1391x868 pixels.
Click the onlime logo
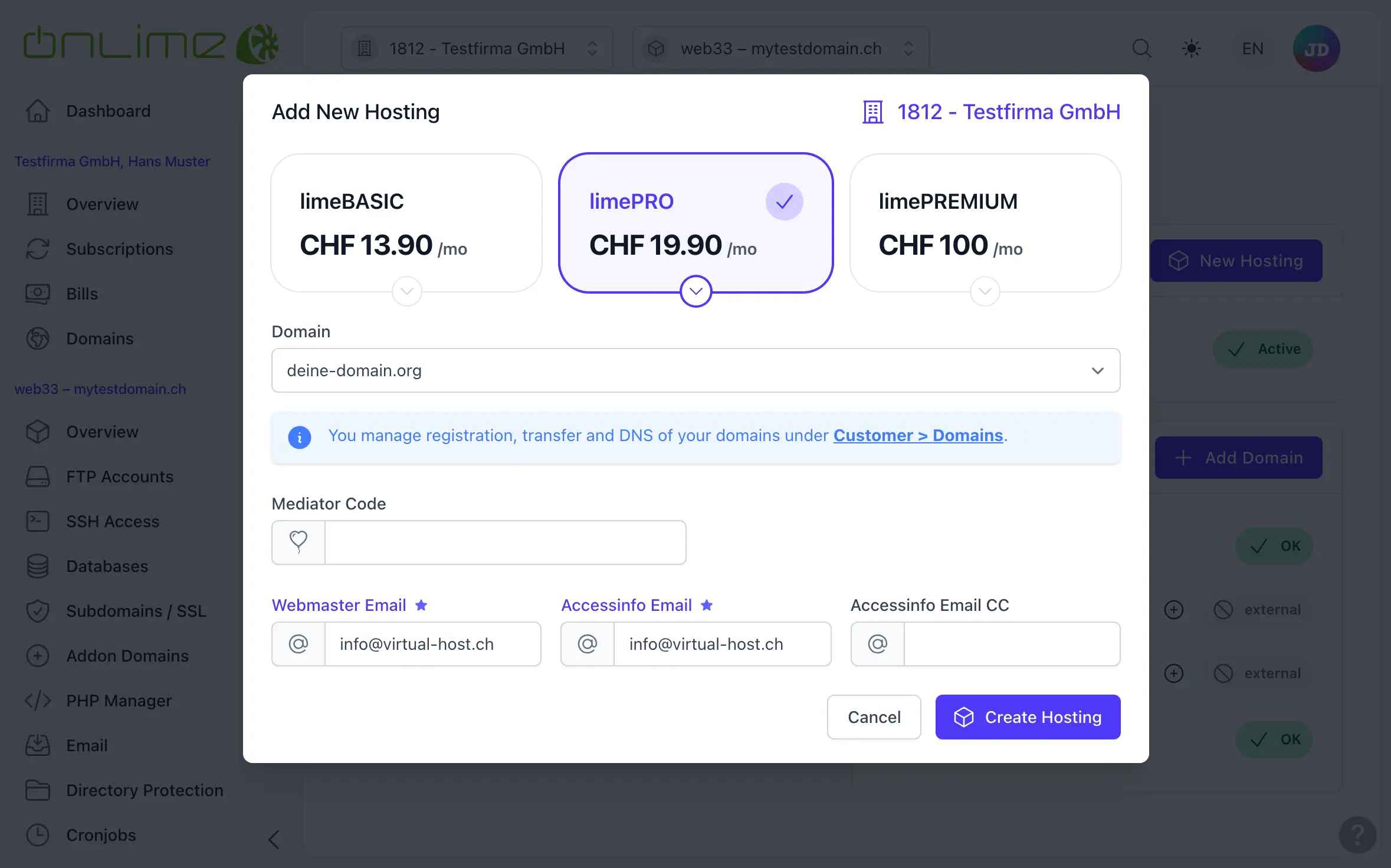tap(150, 44)
